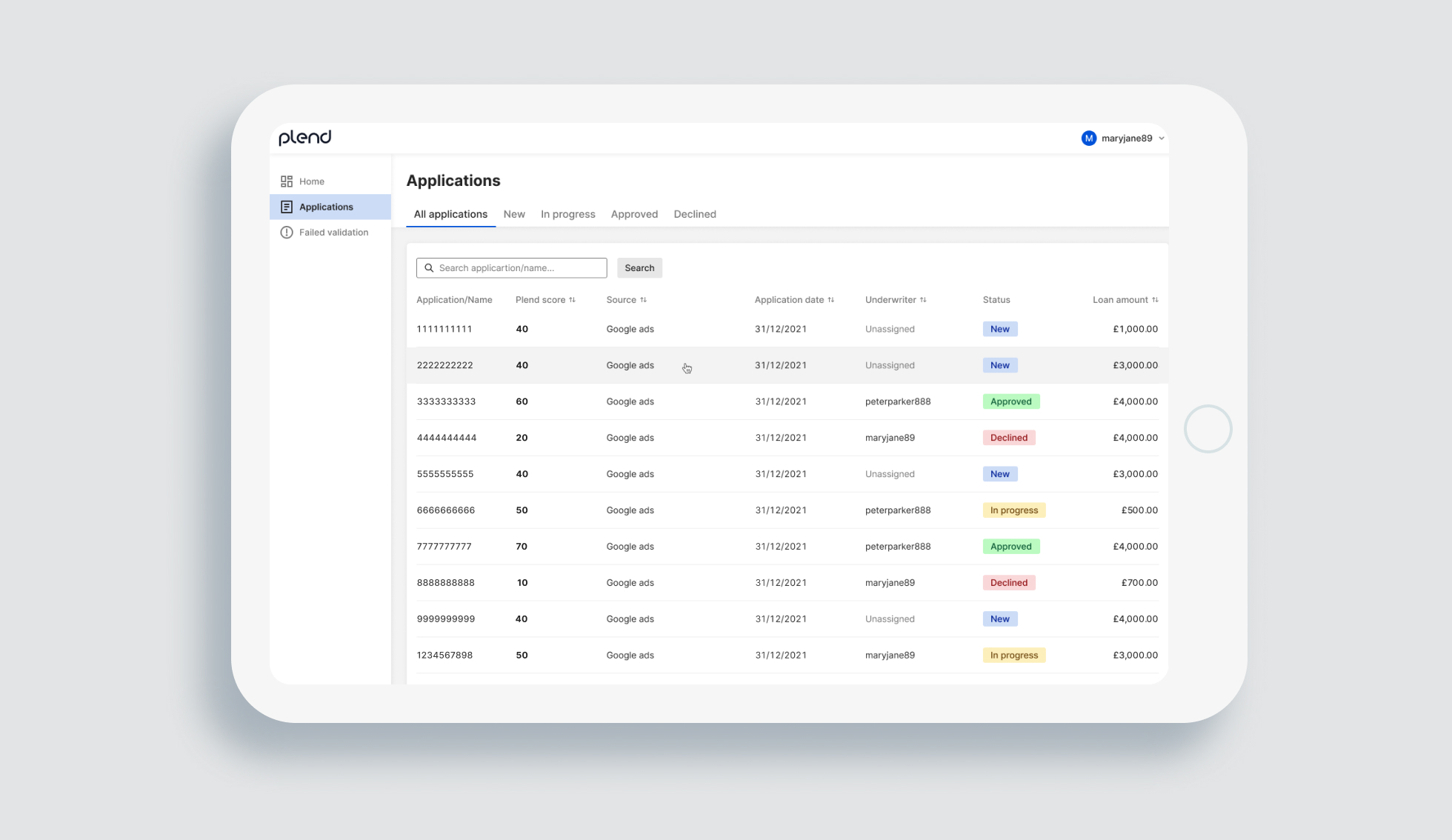This screenshot has width=1452, height=840.
Task: Click underwriter maryjane89 in row 4444444444
Action: tap(890, 438)
